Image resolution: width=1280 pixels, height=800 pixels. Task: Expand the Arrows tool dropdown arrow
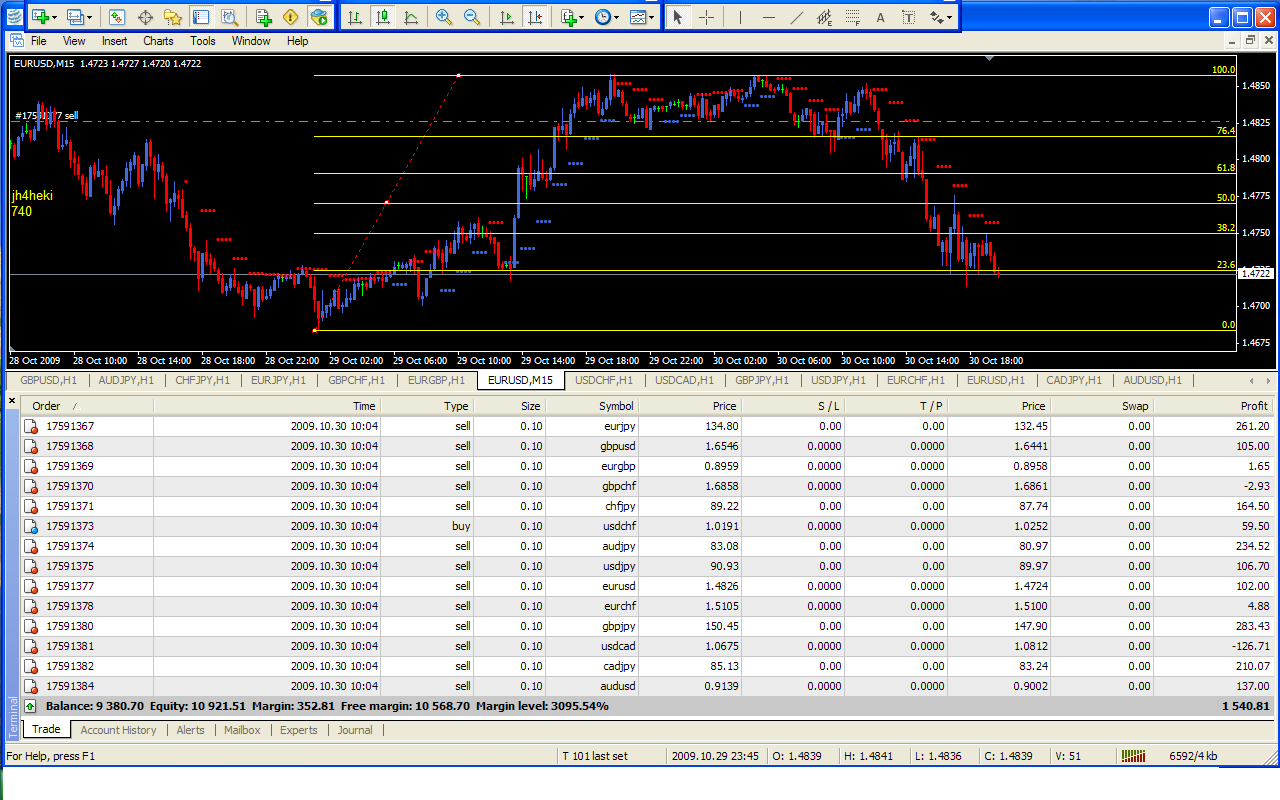click(x=949, y=17)
